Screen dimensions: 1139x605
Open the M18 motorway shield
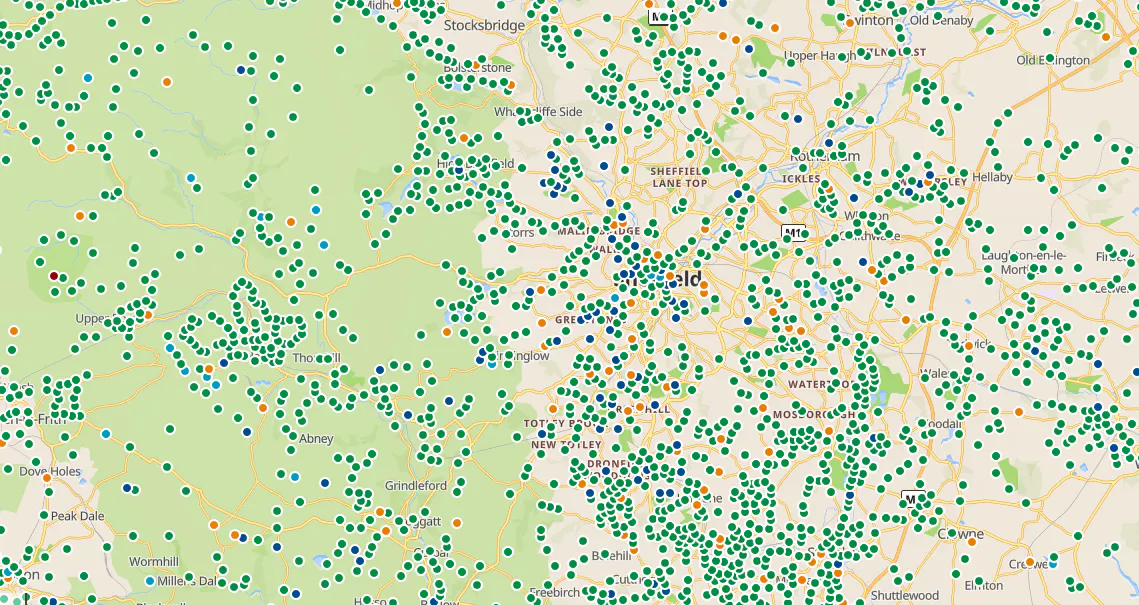(x=795, y=233)
